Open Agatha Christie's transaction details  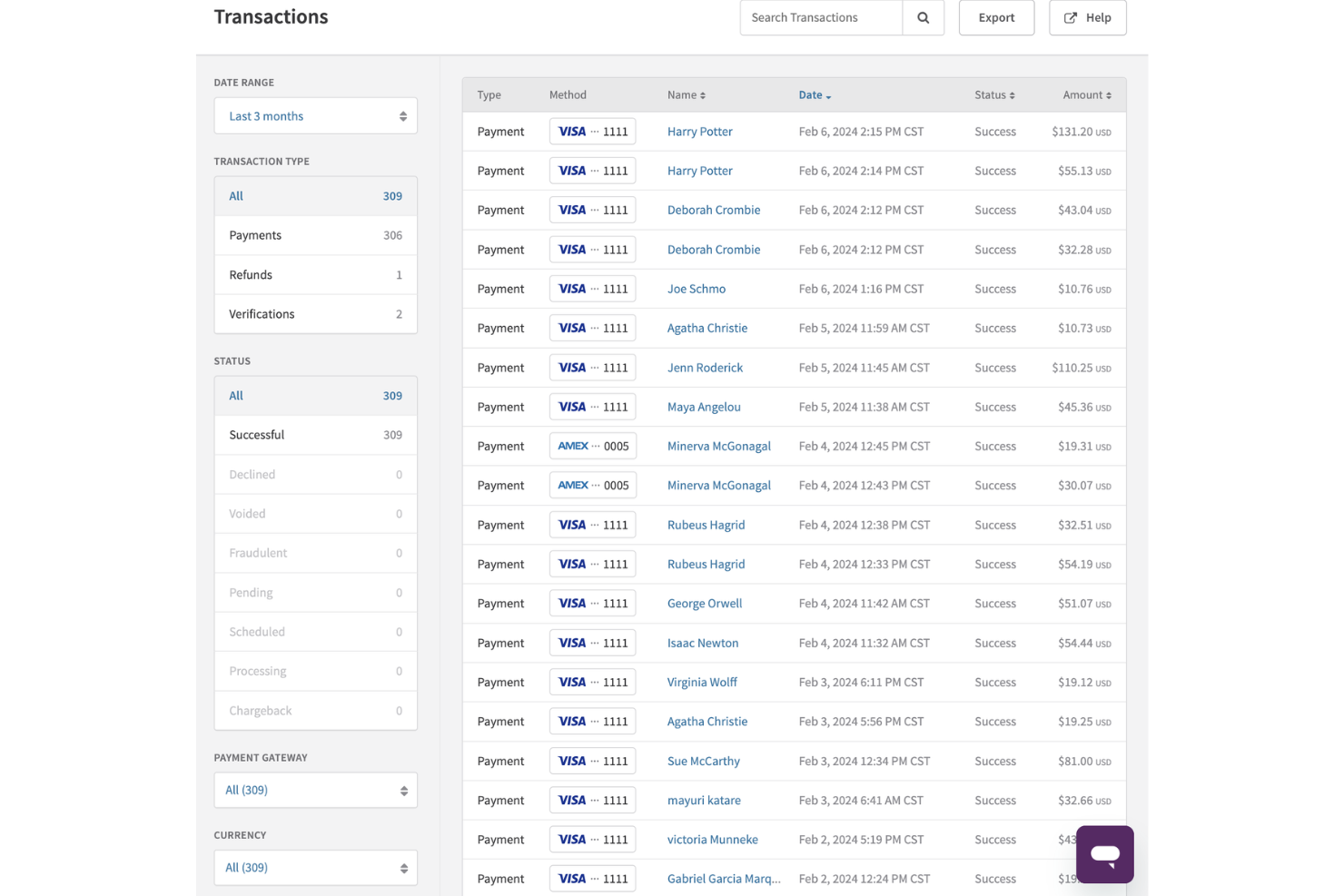click(x=707, y=328)
